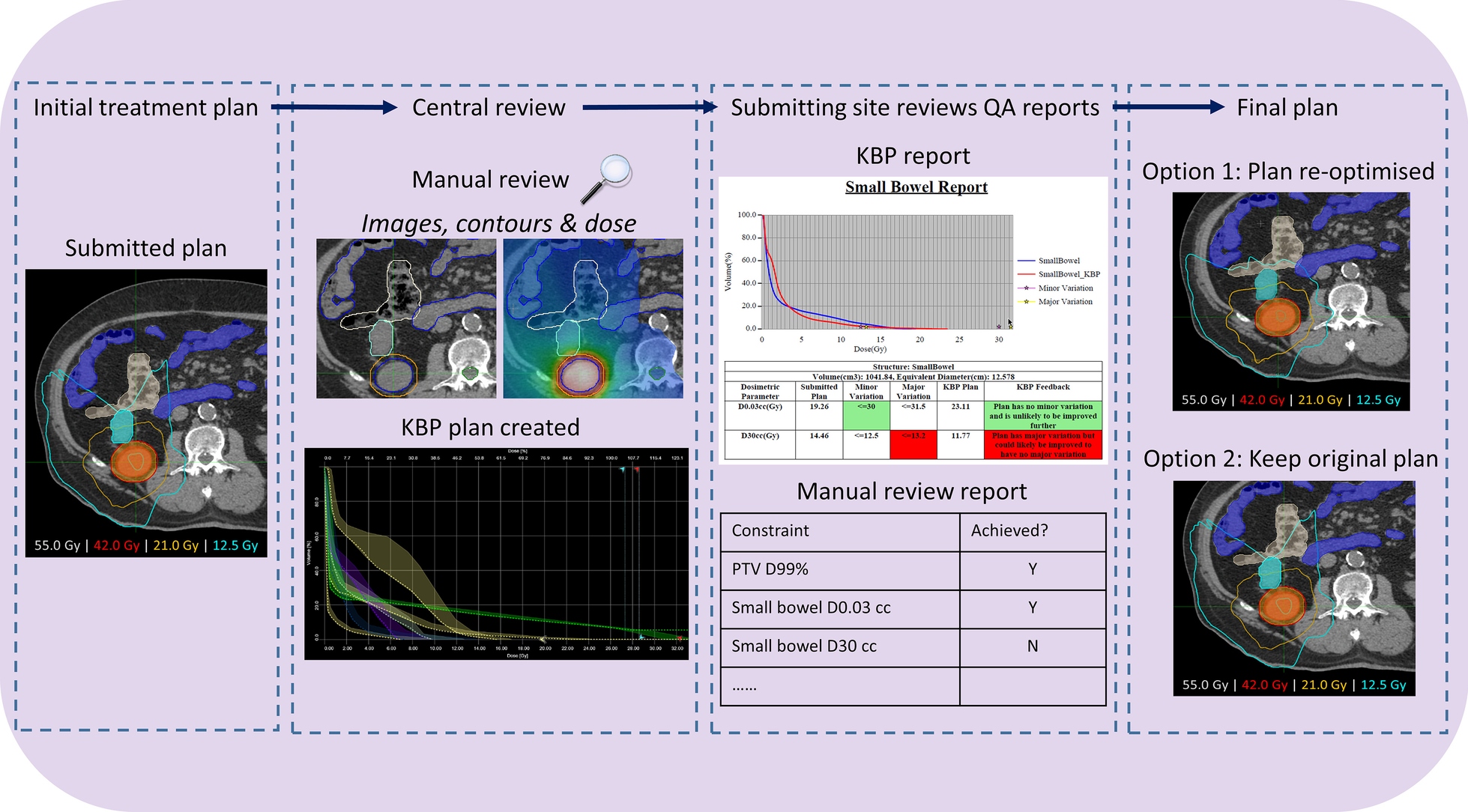Click the 12.5 Gy legend on Submitted plan
Image resolution: width=1468 pixels, height=812 pixels.
tap(235, 545)
